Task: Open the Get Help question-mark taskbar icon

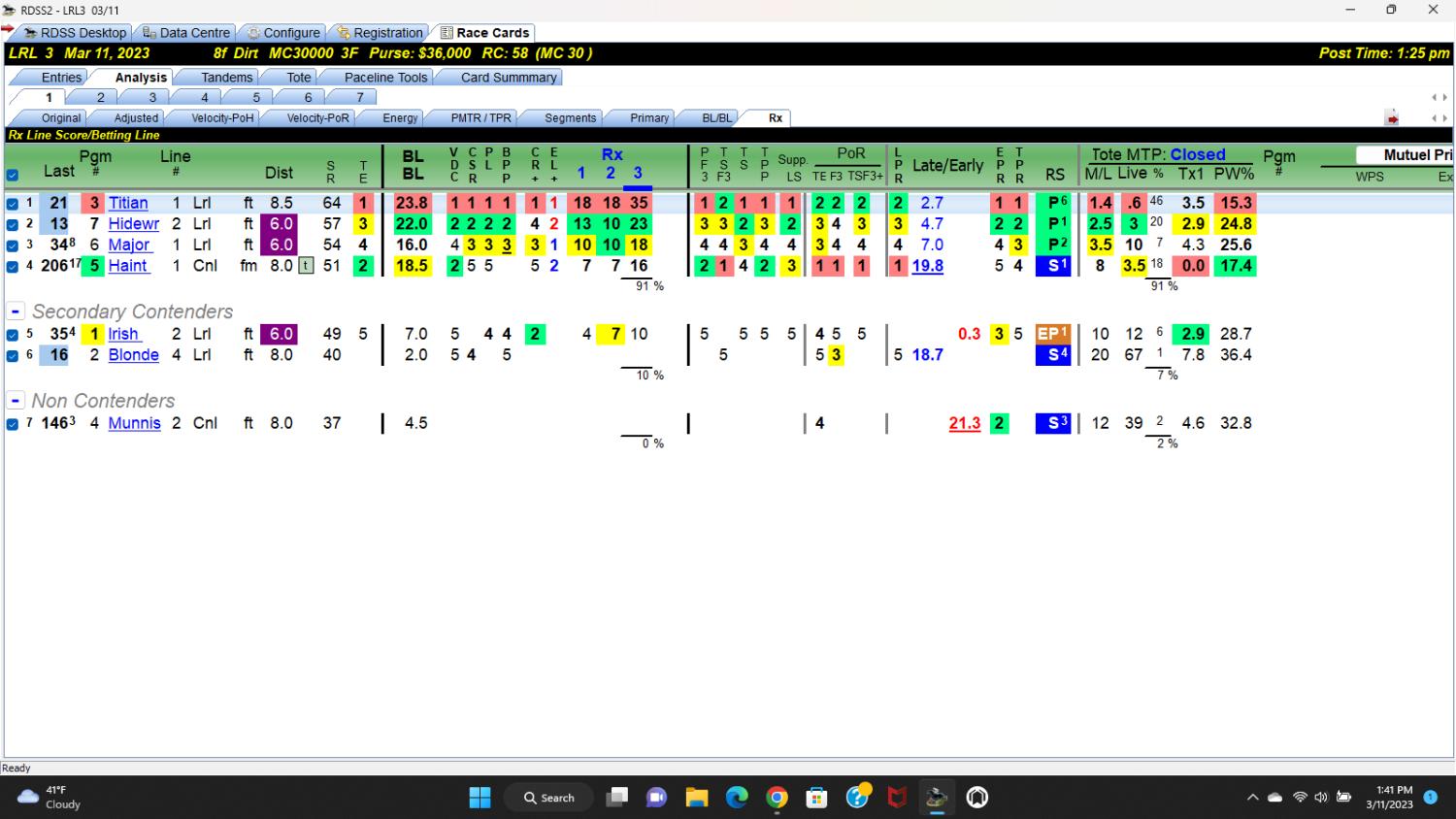Action: tap(858, 797)
